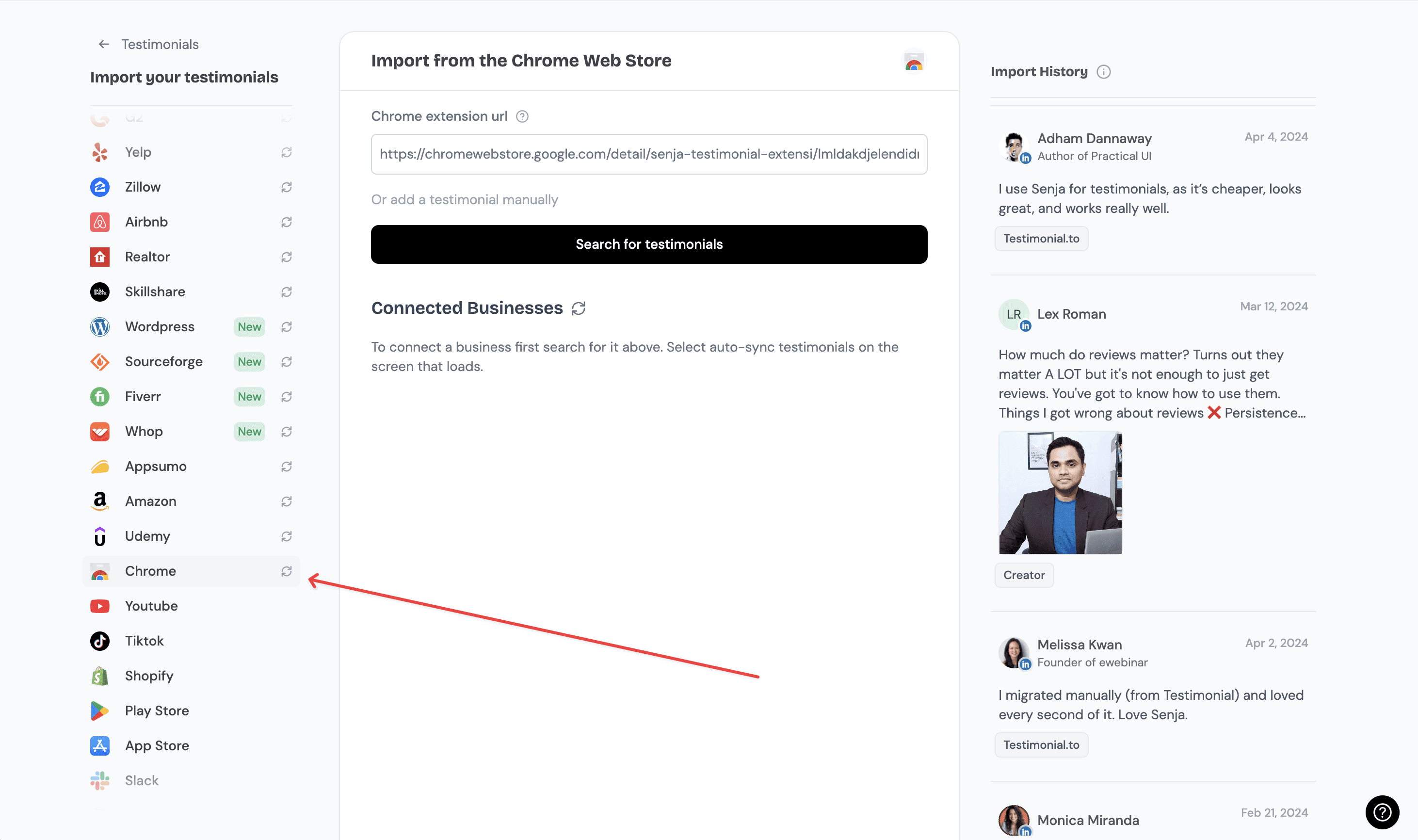Screen dimensions: 1418x840
Task: Click the Testimonial.to tag on Adham's testimonial
Action: (x=1041, y=238)
